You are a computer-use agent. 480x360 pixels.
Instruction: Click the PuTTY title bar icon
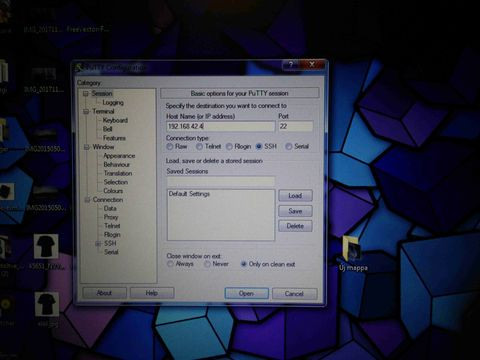click(79, 68)
